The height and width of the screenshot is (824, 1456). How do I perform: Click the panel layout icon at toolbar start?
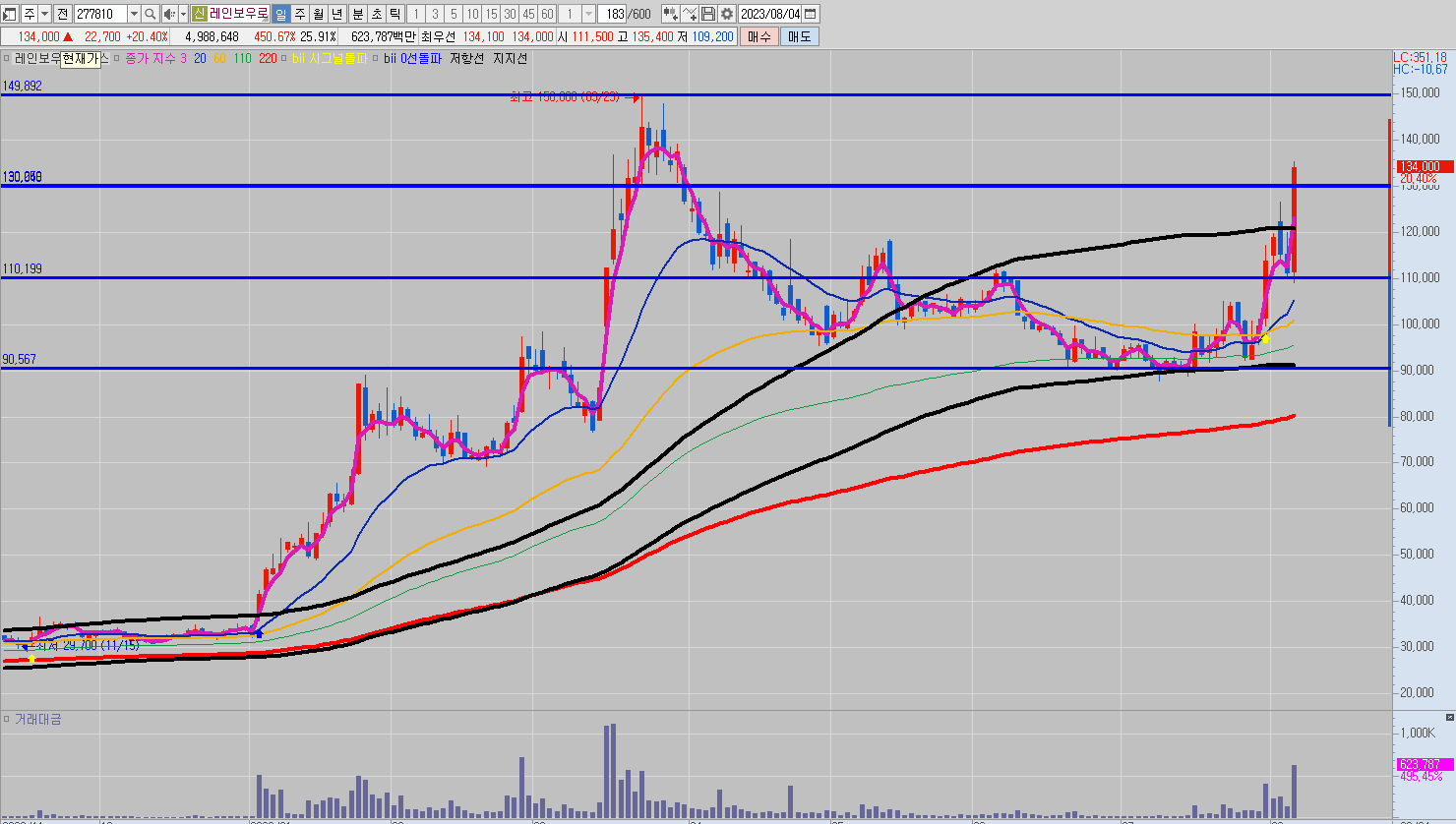tap(10, 14)
